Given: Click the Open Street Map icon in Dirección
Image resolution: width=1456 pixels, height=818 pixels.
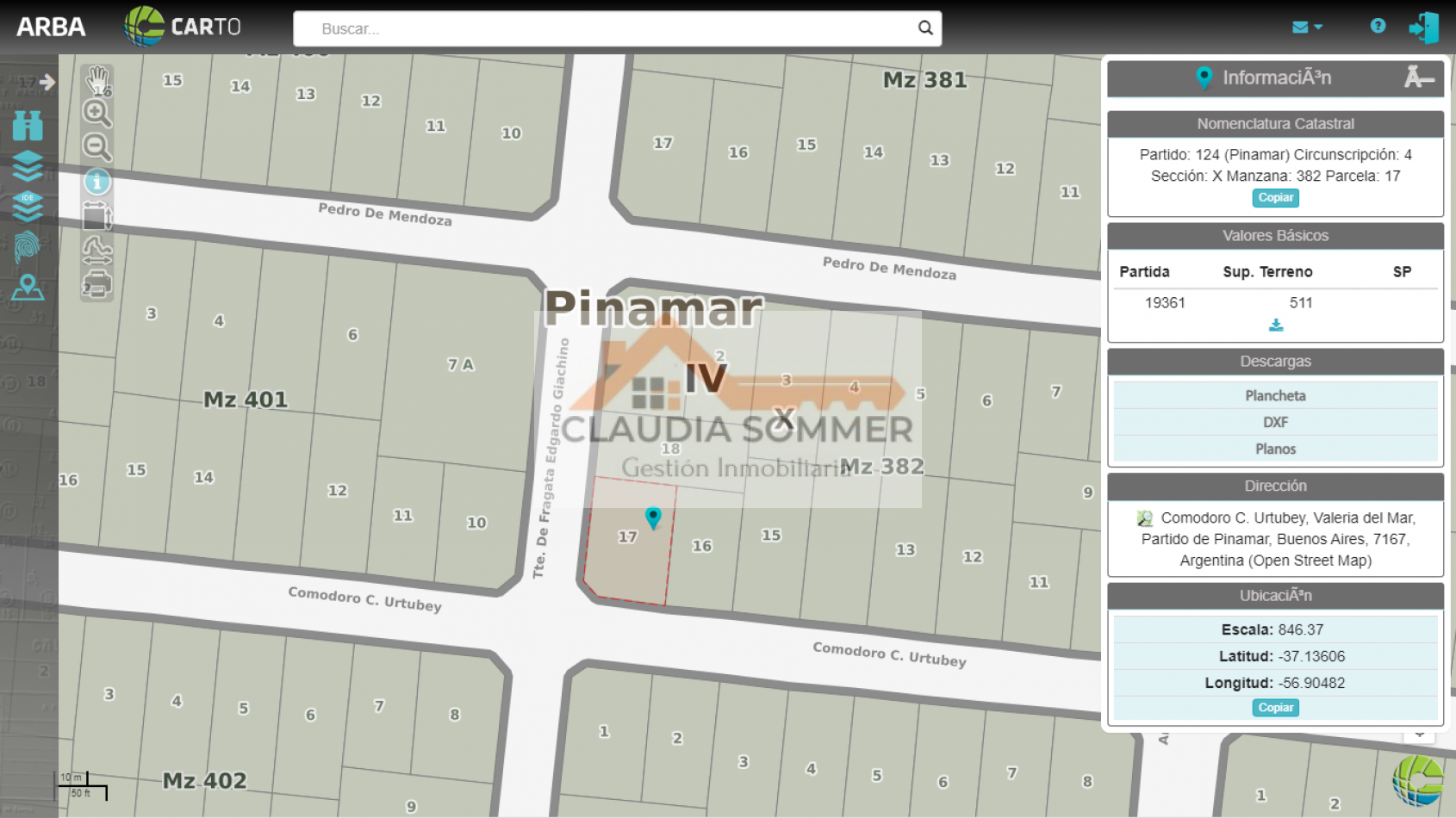Looking at the screenshot, I should pyautogui.click(x=1145, y=518).
